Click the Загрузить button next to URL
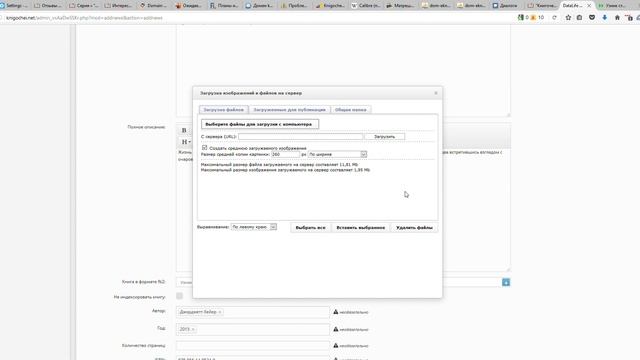640x360 pixels. tap(384, 137)
